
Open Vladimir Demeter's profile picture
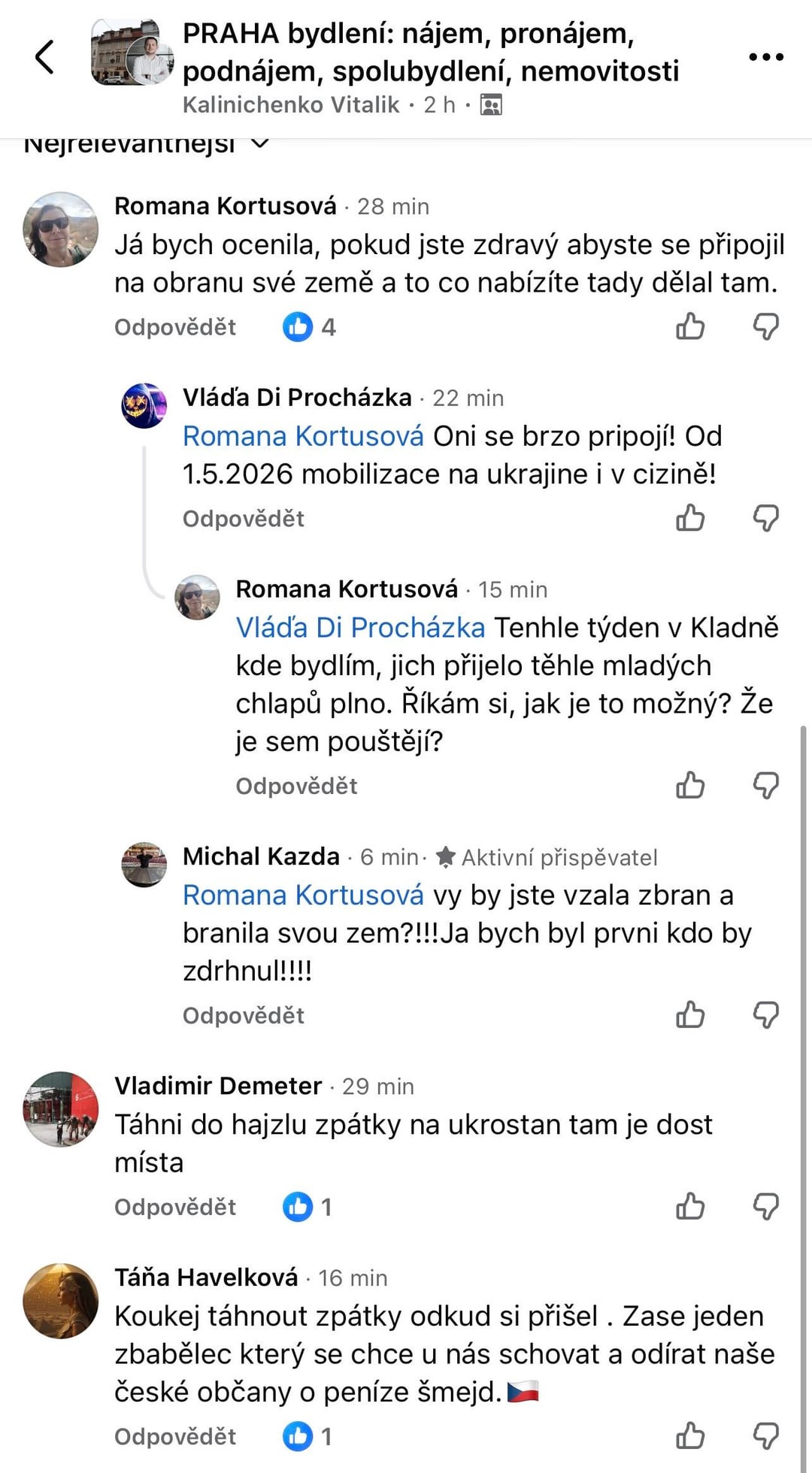point(61,1109)
